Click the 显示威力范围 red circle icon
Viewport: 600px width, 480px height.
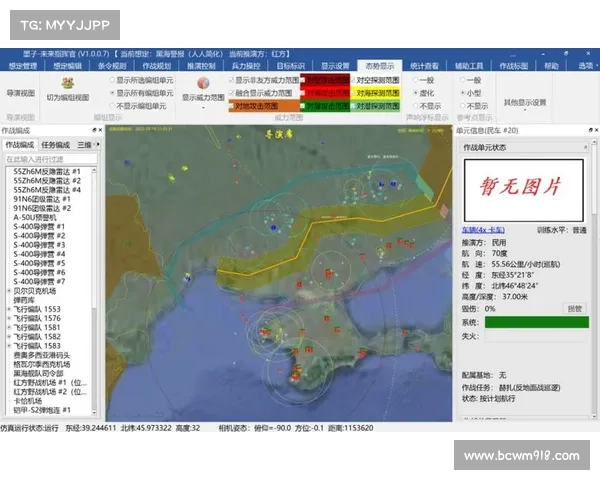point(202,83)
